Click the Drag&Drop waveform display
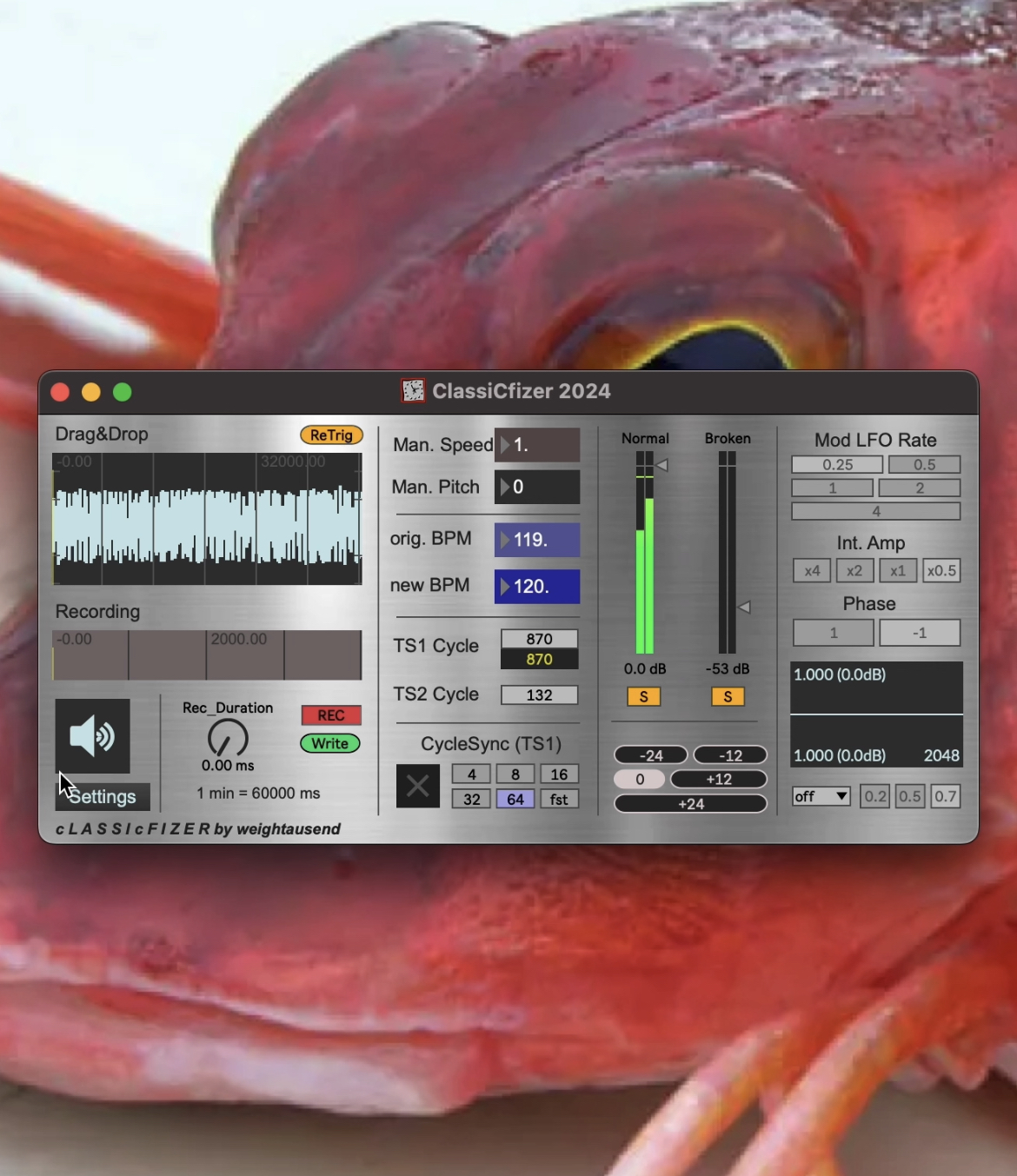This screenshot has height=1176, width=1017. point(207,519)
